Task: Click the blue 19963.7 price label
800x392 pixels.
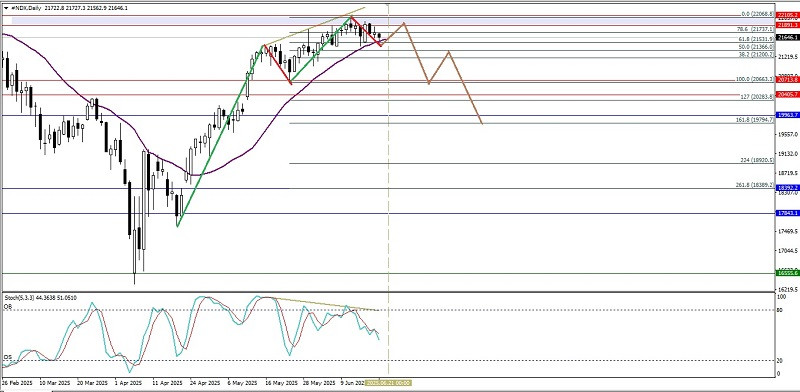Action: click(787, 115)
